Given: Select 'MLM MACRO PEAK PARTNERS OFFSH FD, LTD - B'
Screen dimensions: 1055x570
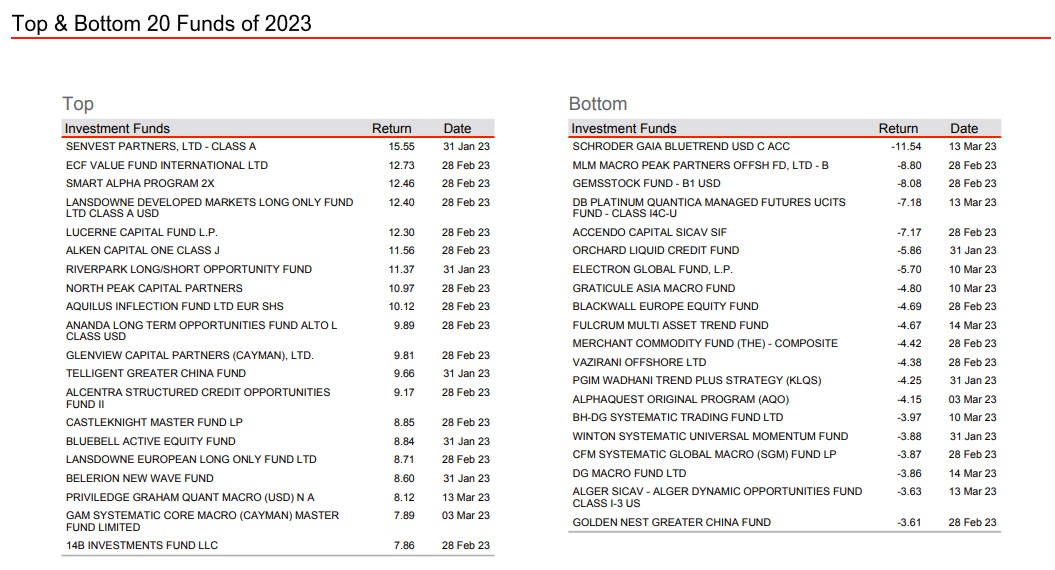Looking at the screenshot, I should pyautogui.click(x=700, y=165).
